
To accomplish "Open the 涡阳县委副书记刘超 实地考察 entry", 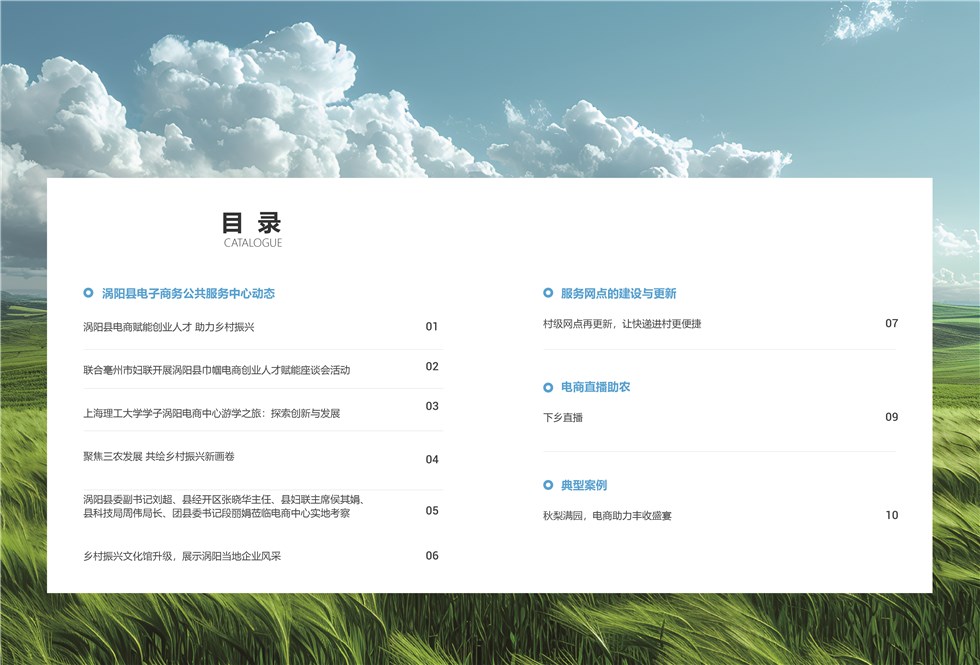I will (223, 506).
